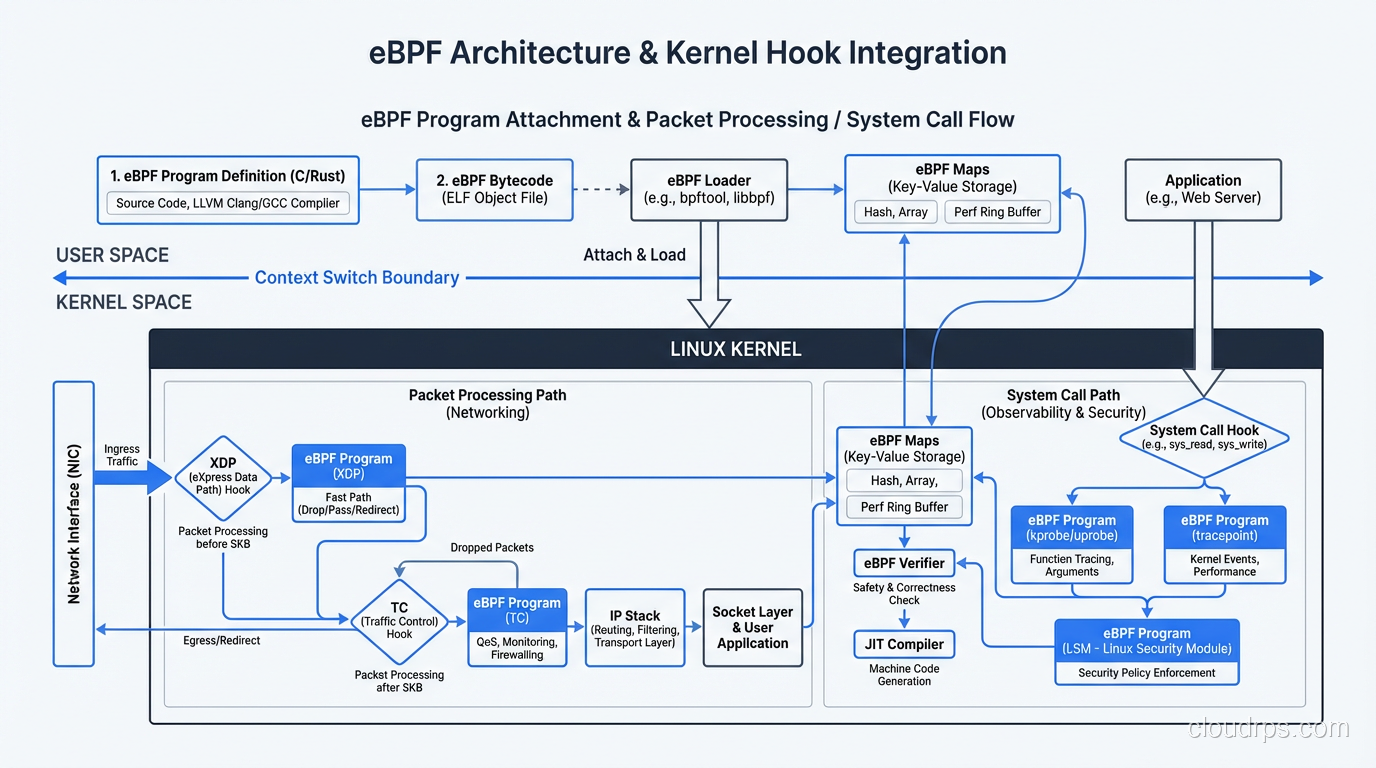This screenshot has width=1376, height=768.
Task: Click the eBPF Loader block
Action: [709, 190]
